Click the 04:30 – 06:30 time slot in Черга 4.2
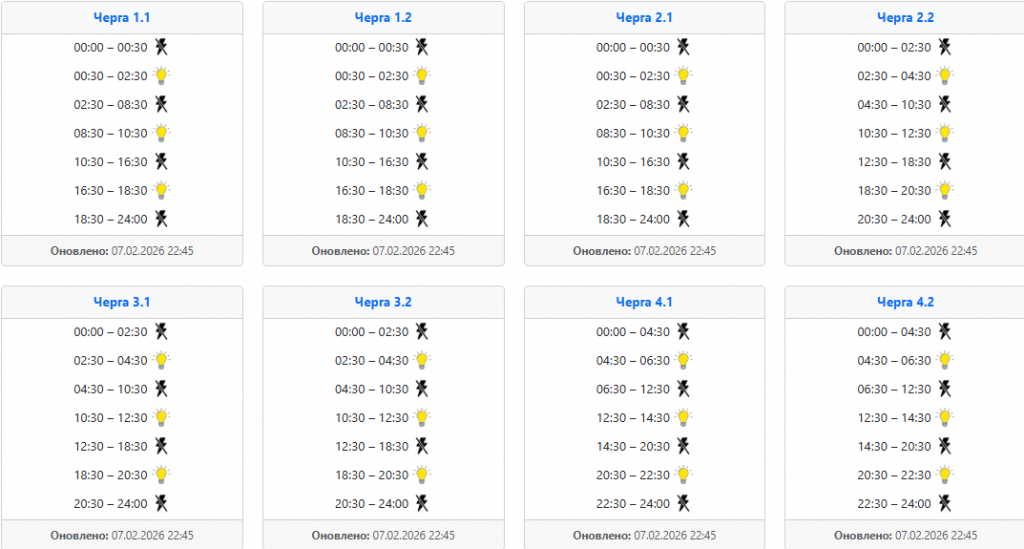The width and height of the screenshot is (1024, 549). [x=894, y=361]
